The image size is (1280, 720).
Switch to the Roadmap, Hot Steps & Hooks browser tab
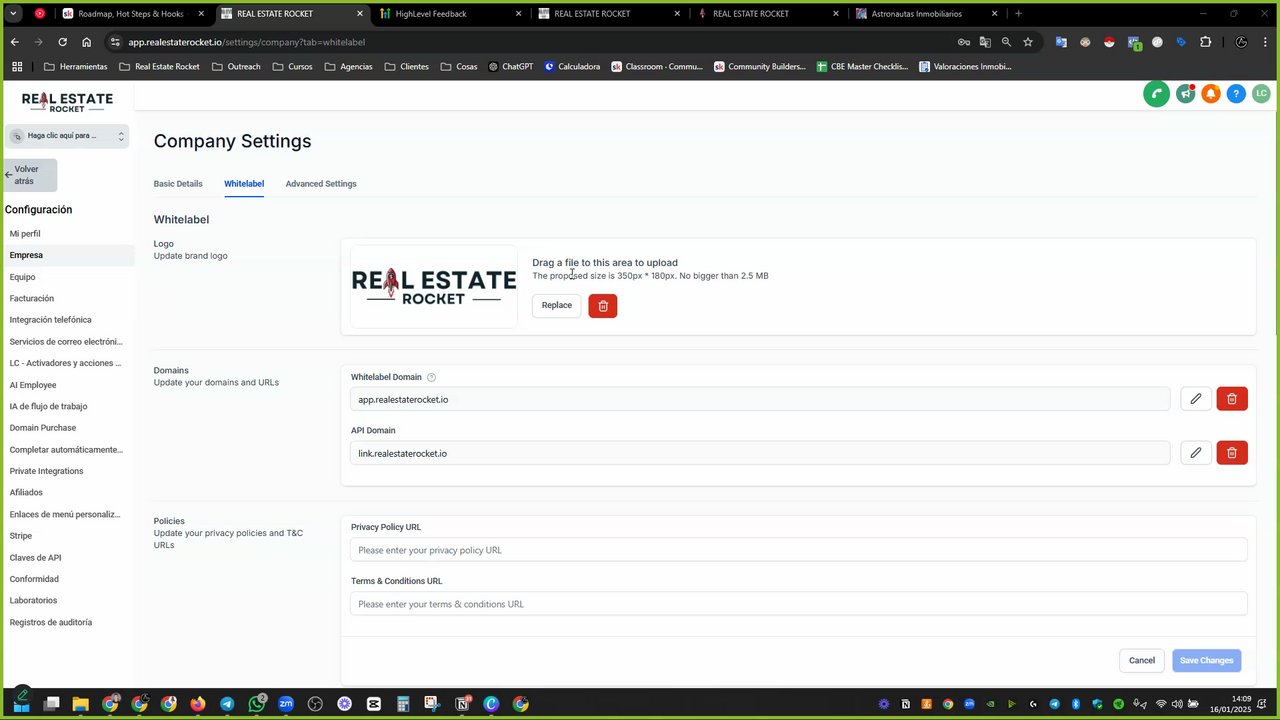(134, 14)
